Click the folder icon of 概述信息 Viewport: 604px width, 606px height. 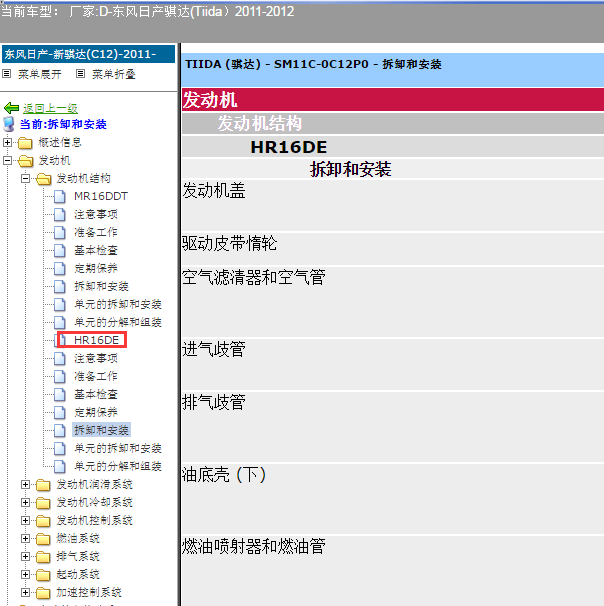[x=25, y=143]
